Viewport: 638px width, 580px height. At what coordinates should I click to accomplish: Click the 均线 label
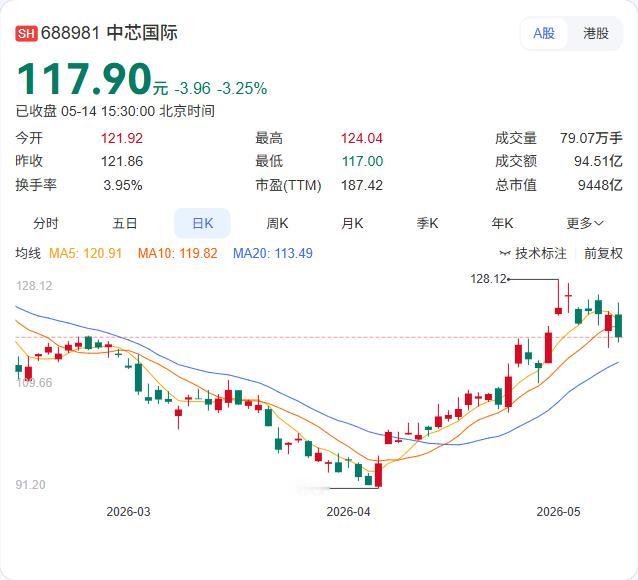pyautogui.click(x=28, y=253)
